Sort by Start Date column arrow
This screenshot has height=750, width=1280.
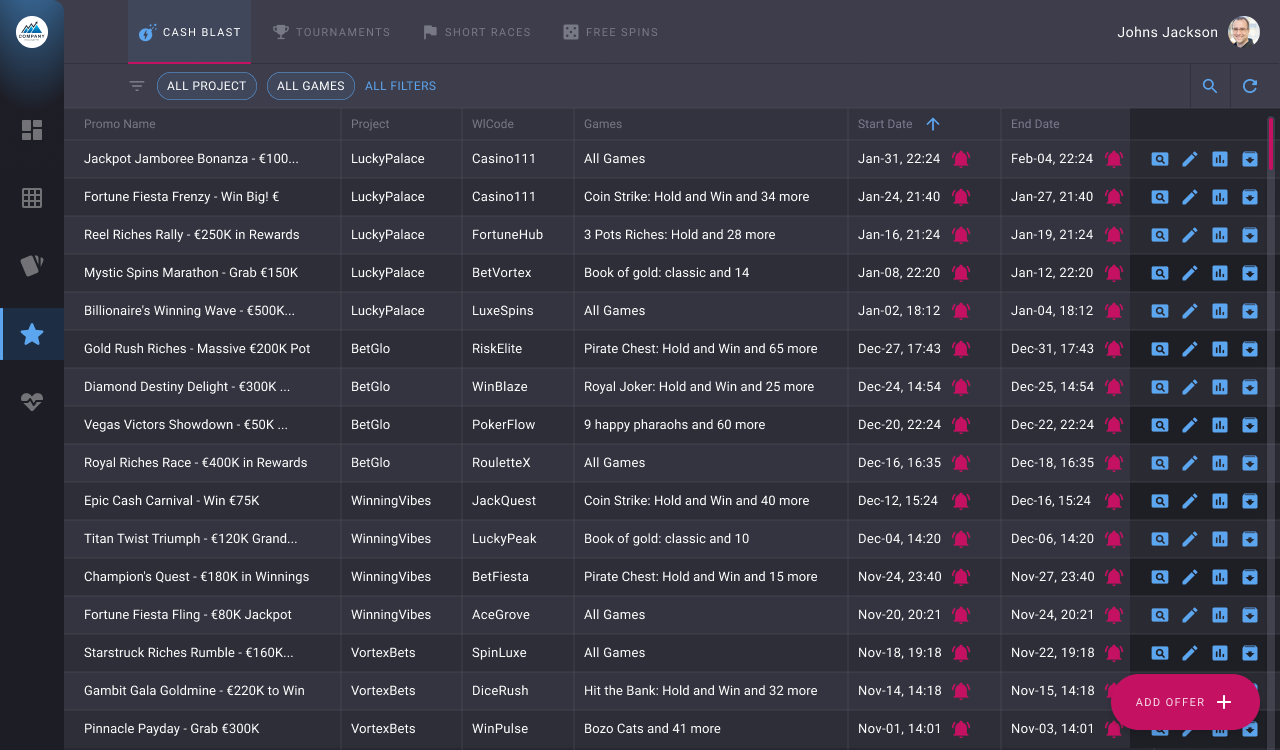tap(933, 124)
